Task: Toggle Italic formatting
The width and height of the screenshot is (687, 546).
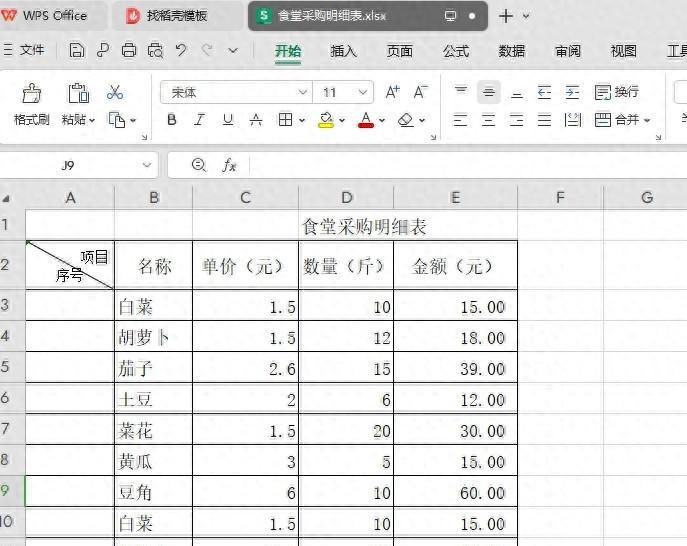Action: [199, 120]
